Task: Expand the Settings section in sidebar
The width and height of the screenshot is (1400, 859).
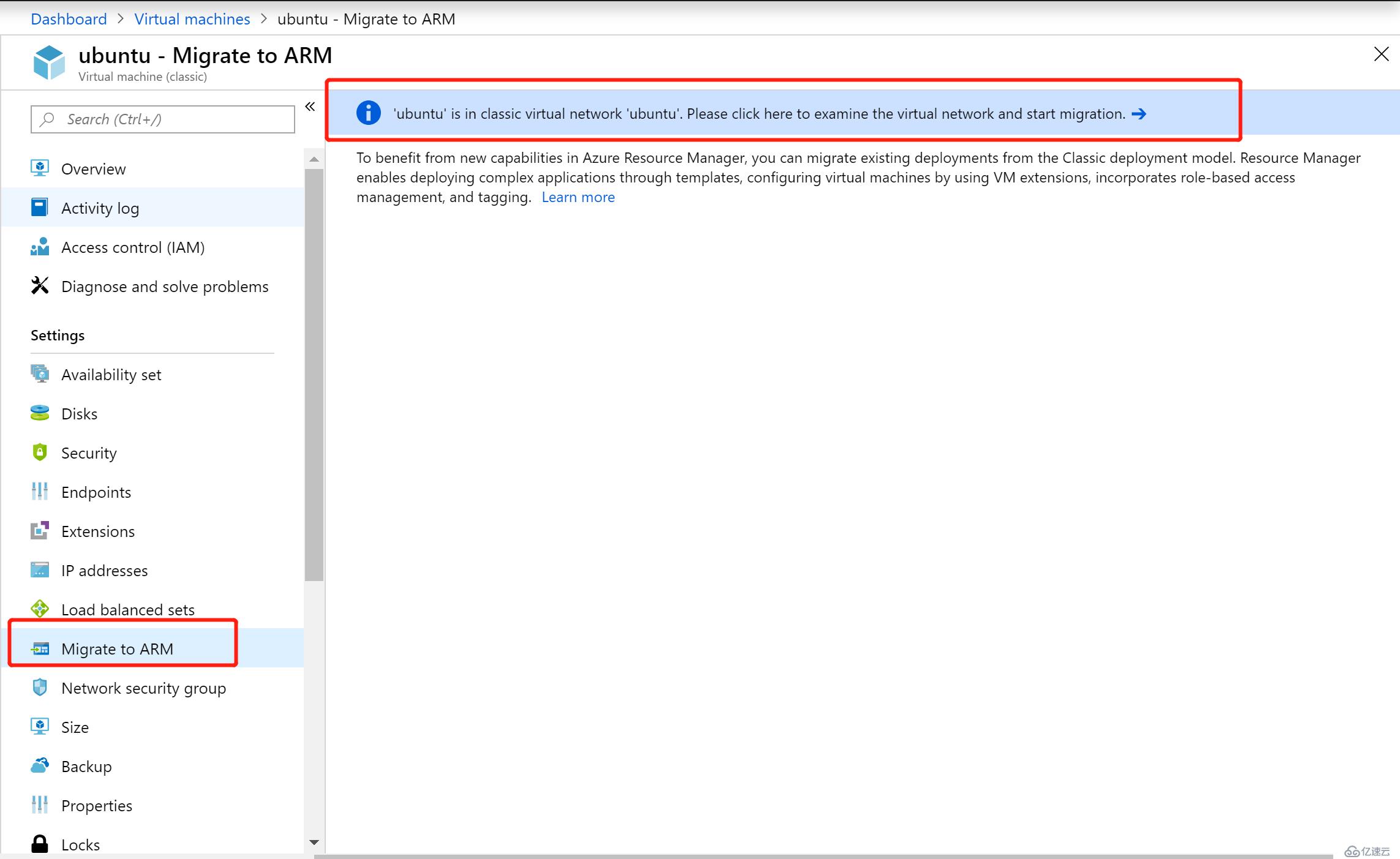Action: [57, 335]
